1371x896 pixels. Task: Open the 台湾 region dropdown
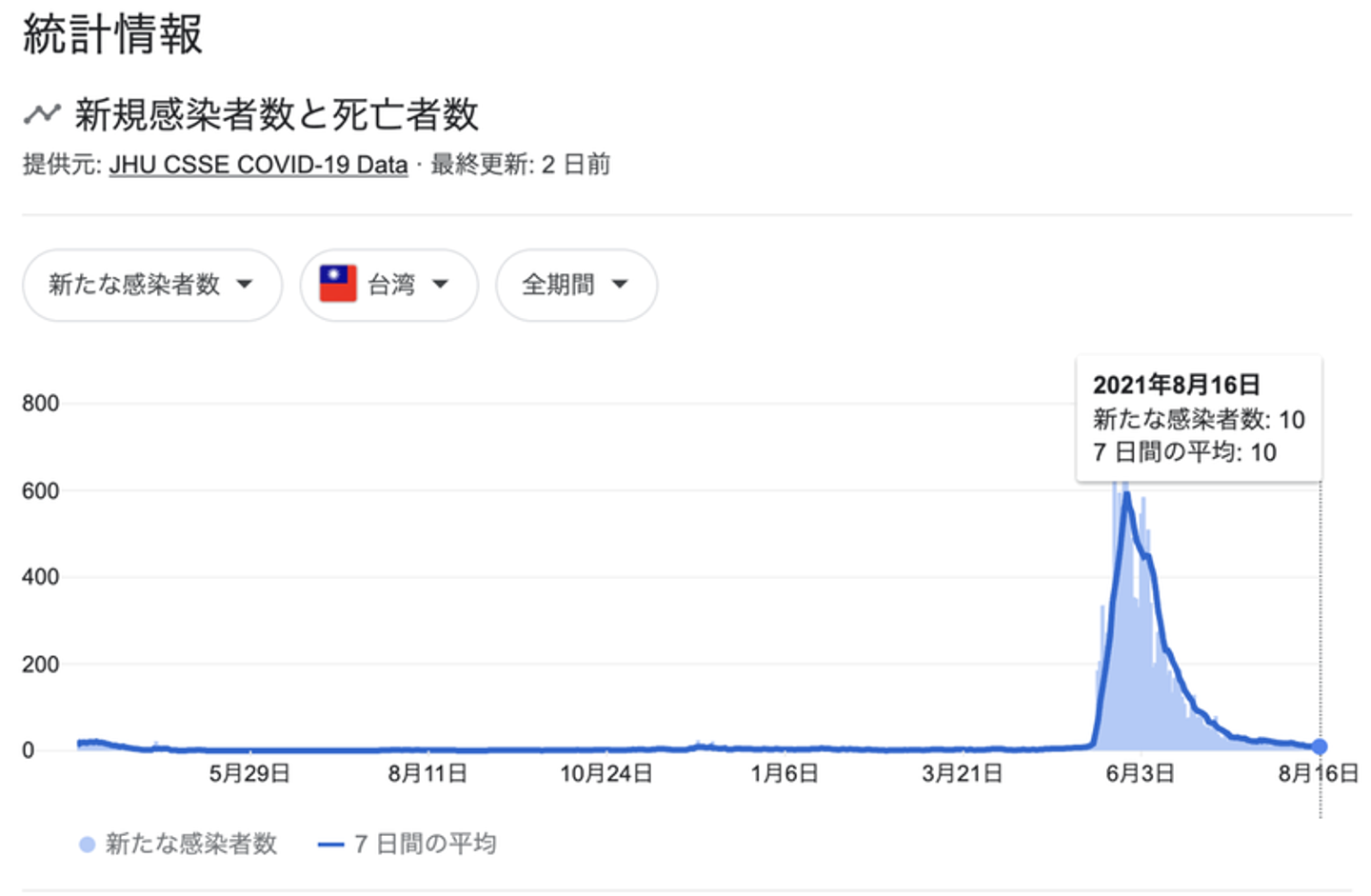(390, 284)
